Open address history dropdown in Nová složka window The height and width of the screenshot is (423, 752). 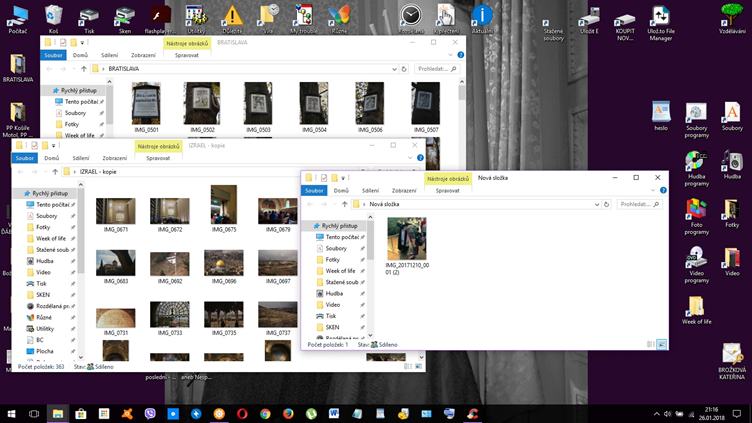click(597, 204)
